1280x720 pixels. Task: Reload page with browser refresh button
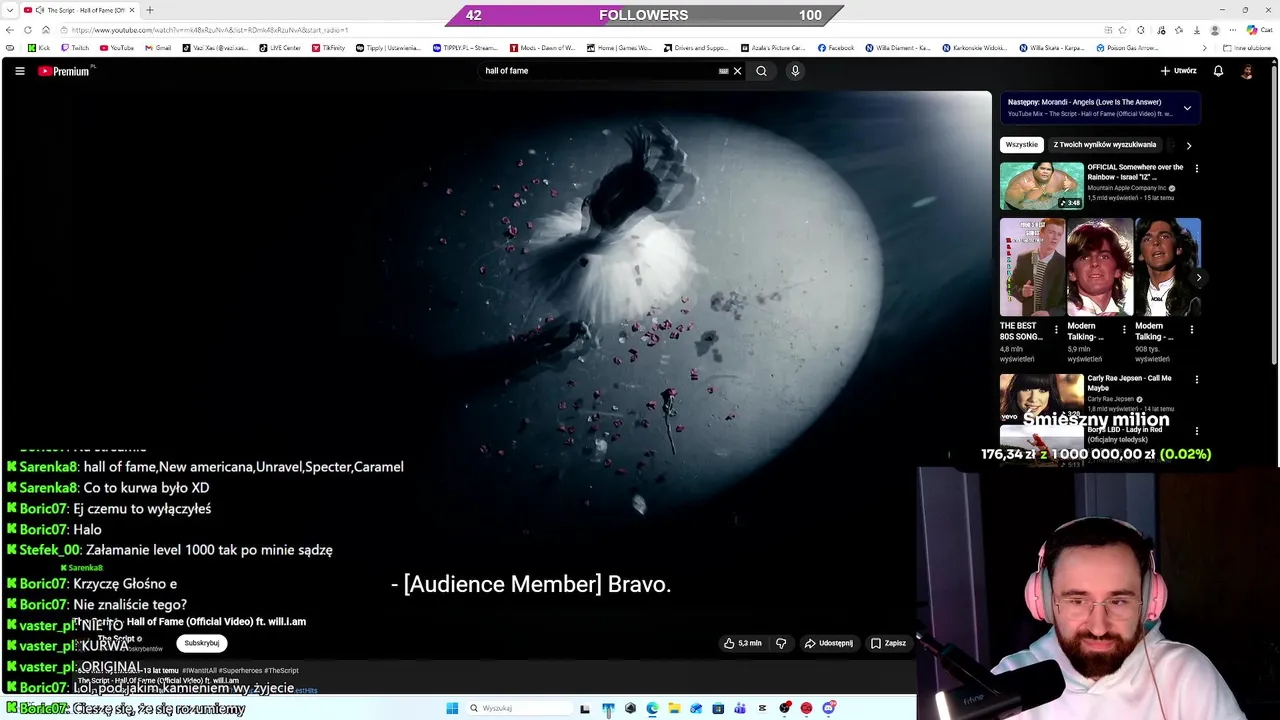(x=28, y=30)
